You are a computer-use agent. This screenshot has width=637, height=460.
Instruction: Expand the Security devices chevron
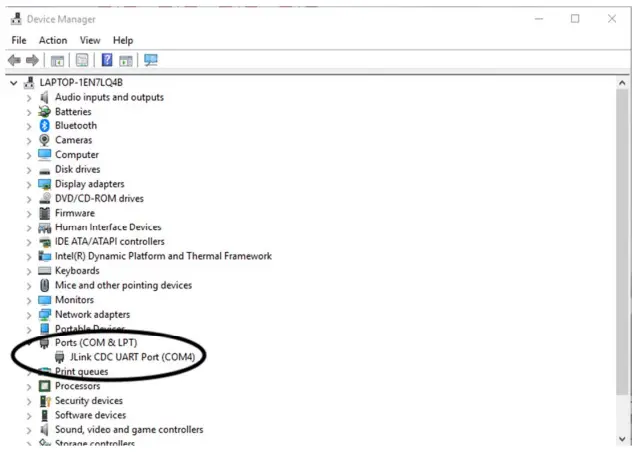pos(29,402)
